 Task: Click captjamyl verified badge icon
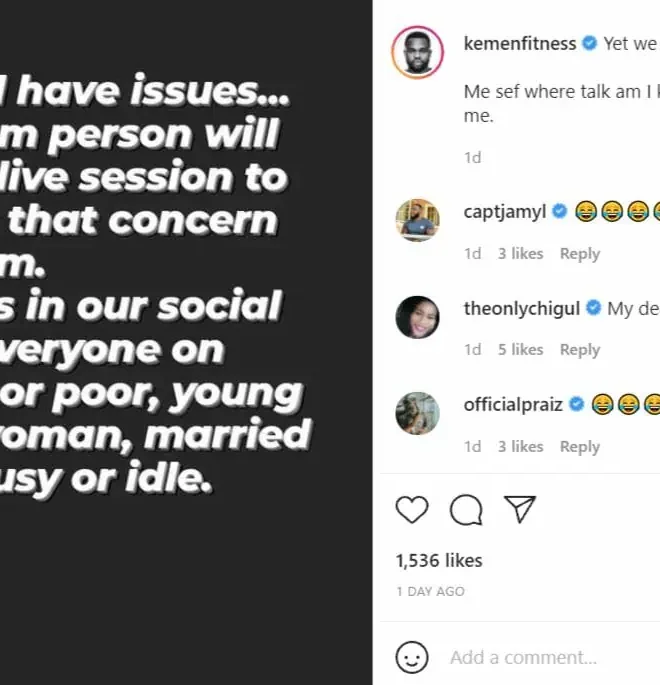tap(560, 211)
